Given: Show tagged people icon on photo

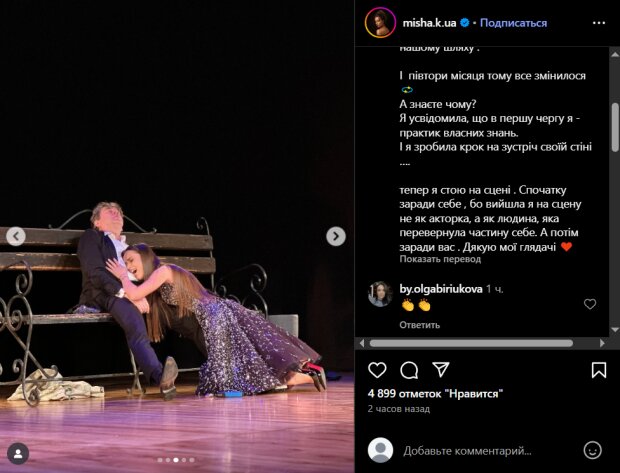Looking at the screenshot, I should coord(18,453).
